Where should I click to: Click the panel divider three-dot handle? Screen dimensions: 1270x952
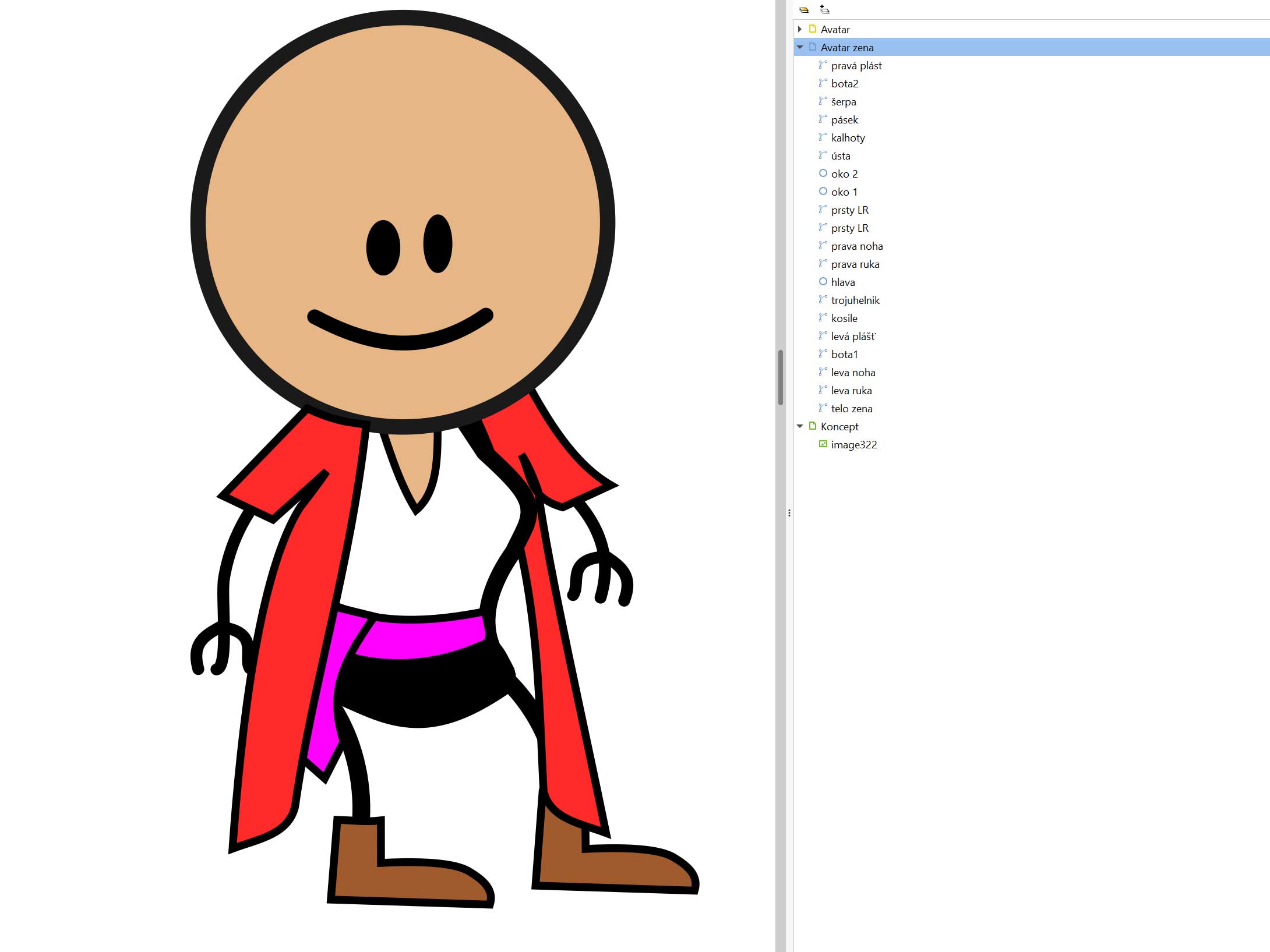[x=789, y=513]
